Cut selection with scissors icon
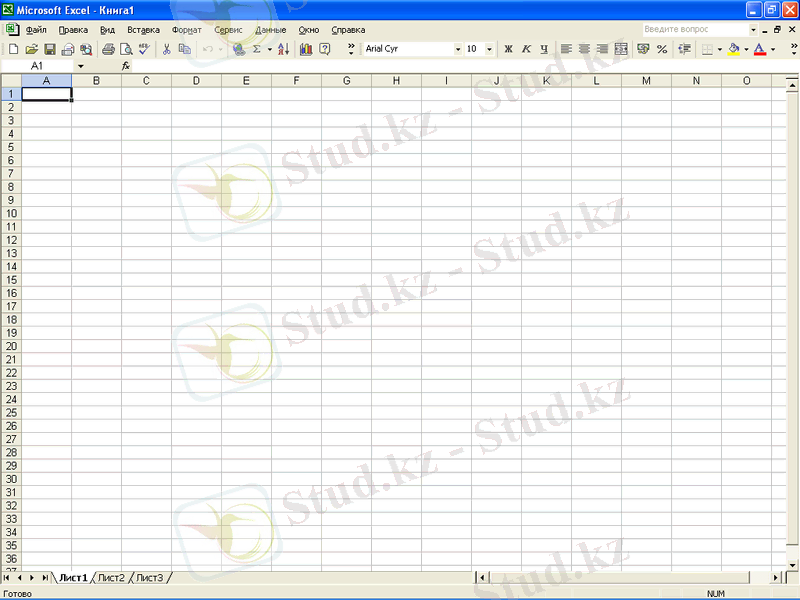 (x=166, y=49)
